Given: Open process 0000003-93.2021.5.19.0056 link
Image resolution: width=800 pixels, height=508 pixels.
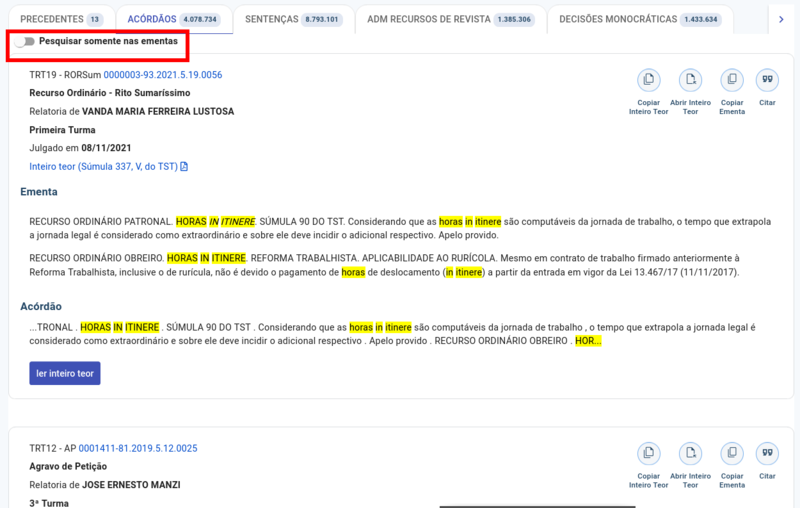Looking at the screenshot, I should pos(163,75).
